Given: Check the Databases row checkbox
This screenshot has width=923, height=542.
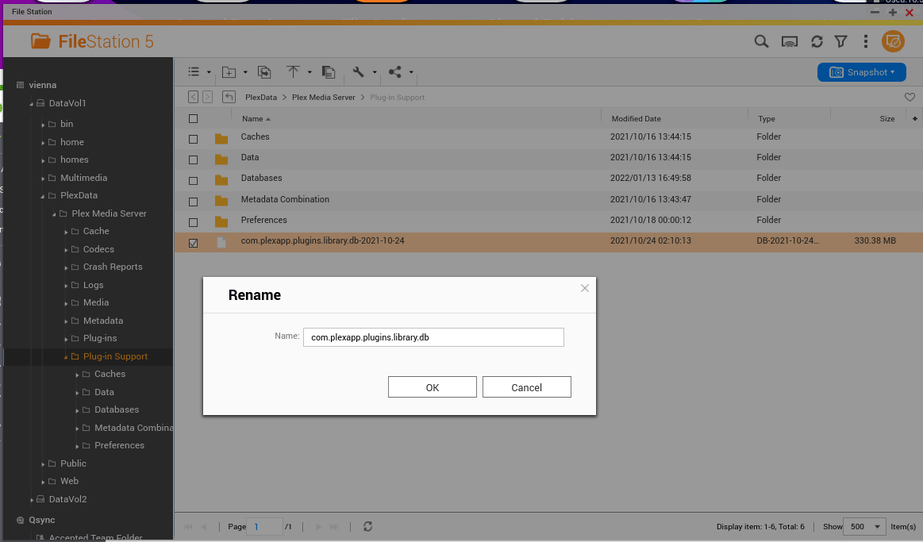Looking at the screenshot, I should [x=193, y=181].
